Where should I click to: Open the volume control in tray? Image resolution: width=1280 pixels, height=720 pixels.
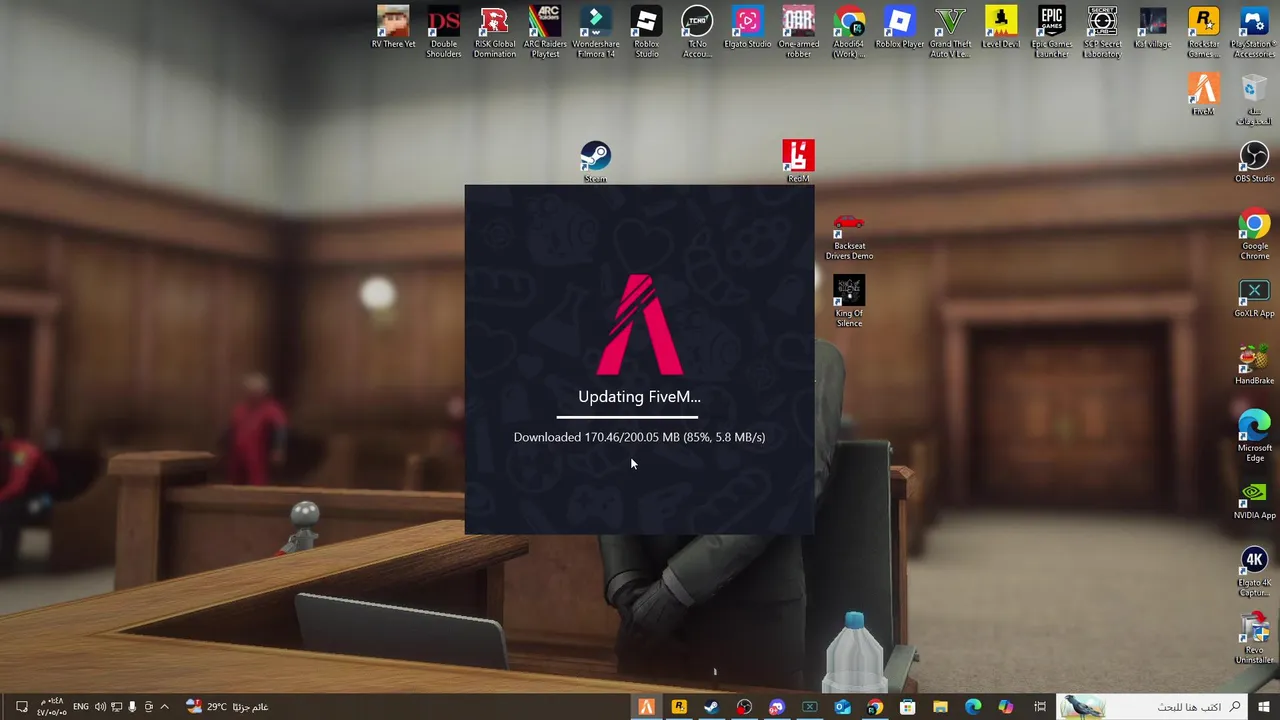pyautogui.click(x=100, y=707)
